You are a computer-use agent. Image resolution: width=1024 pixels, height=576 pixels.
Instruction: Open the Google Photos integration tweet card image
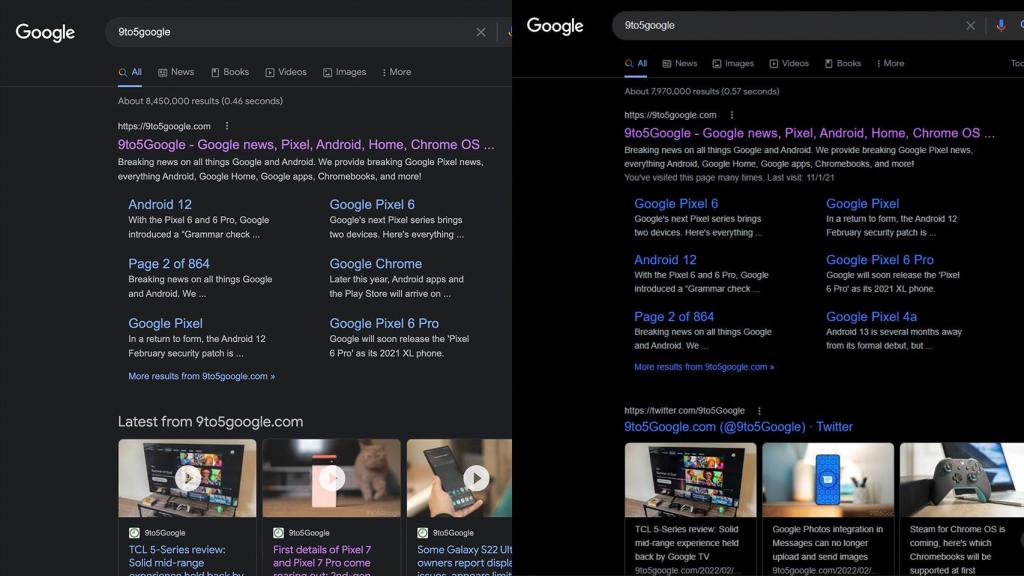click(828, 481)
